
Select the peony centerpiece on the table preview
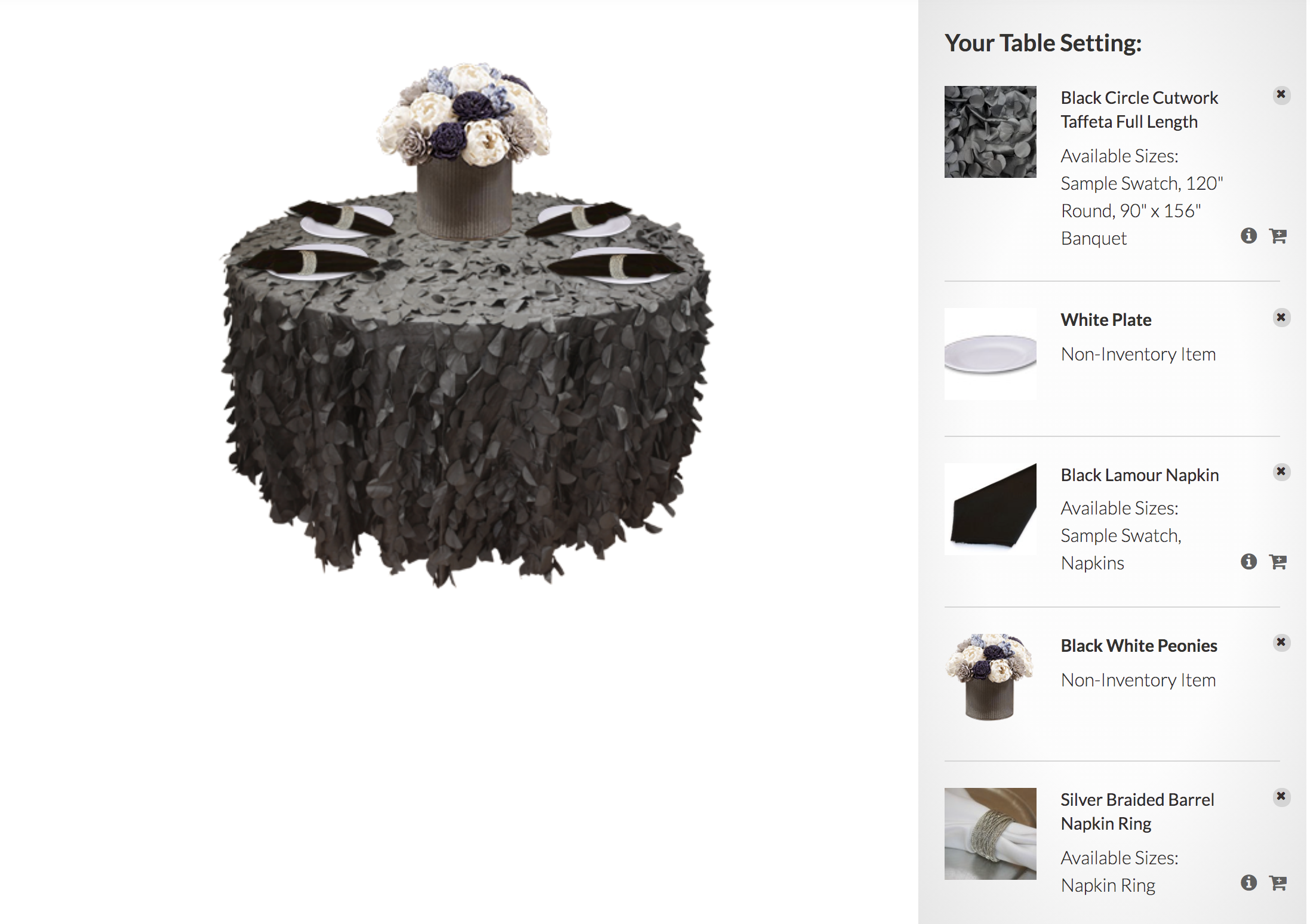(464, 149)
